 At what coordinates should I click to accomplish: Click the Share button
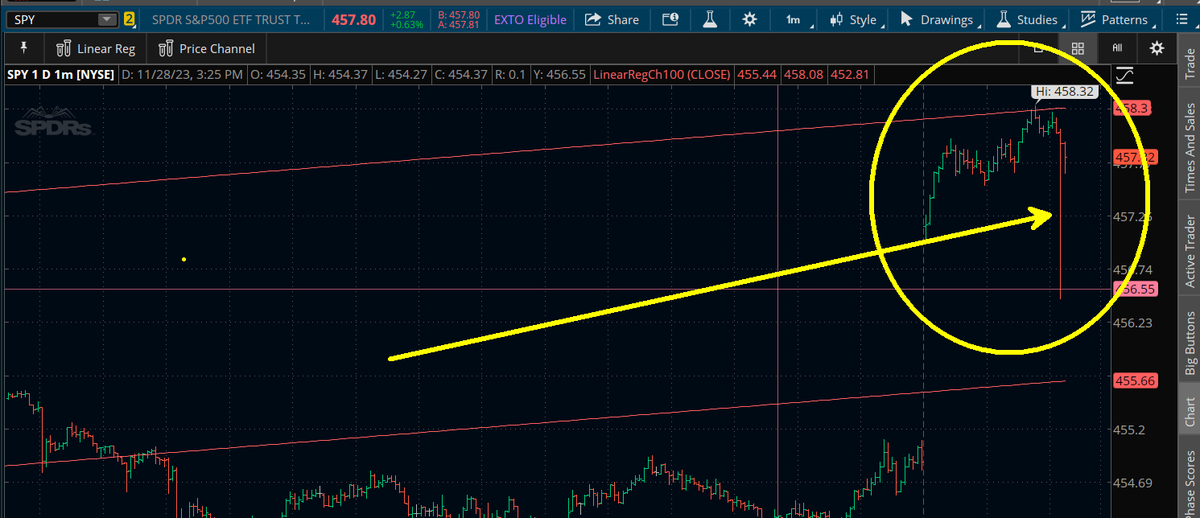[x=611, y=20]
